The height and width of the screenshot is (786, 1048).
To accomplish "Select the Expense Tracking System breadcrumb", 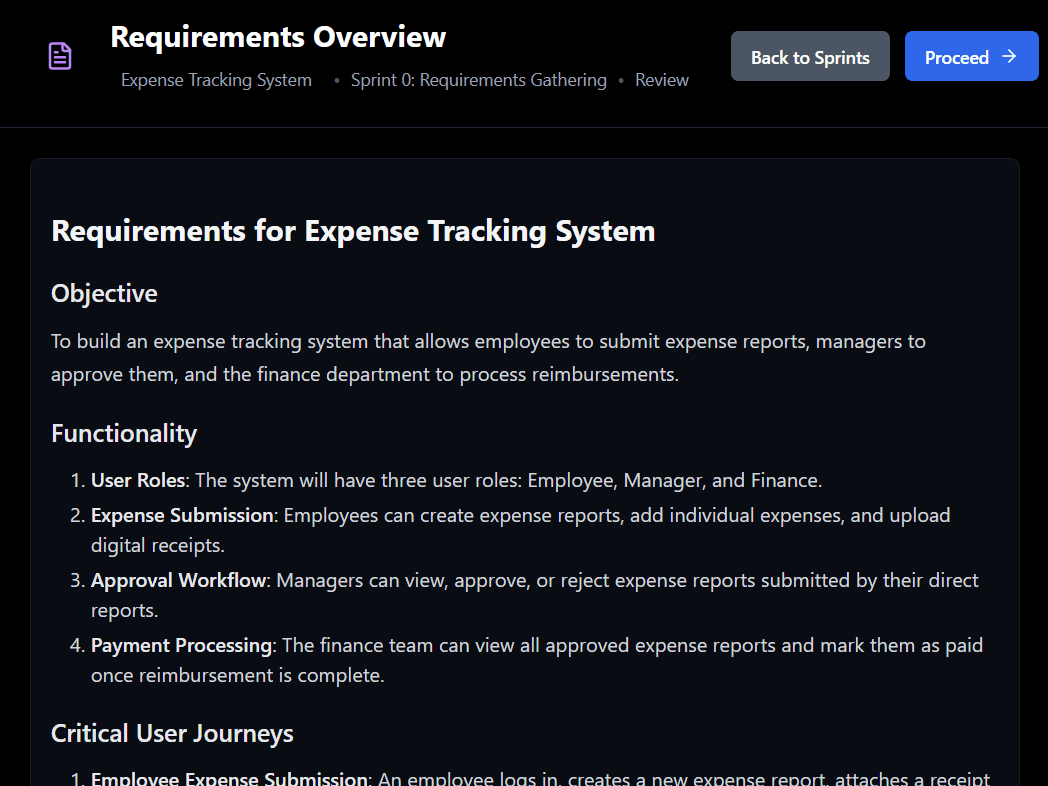I will (x=217, y=80).
